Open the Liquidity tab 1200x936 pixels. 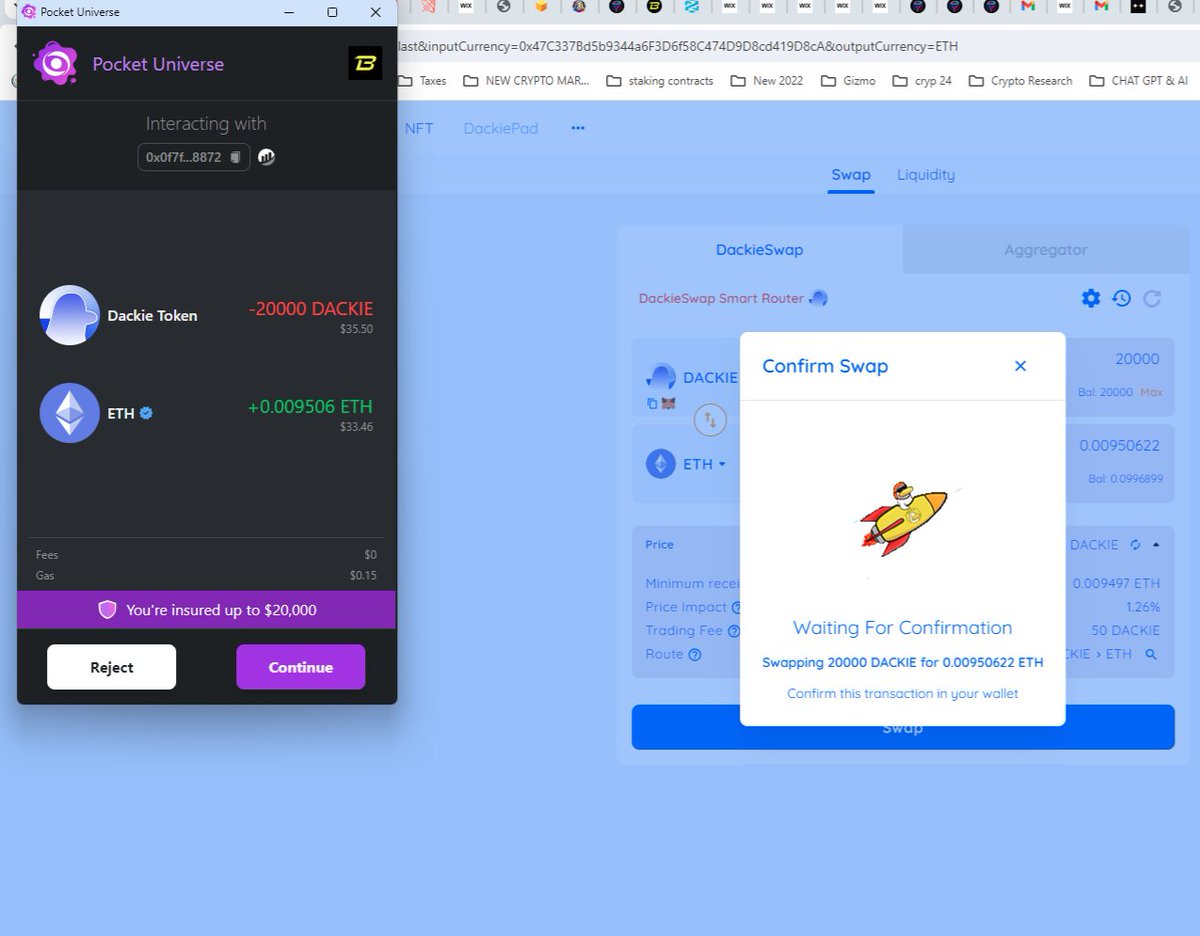pyautogui.click(x=926, y=175)
